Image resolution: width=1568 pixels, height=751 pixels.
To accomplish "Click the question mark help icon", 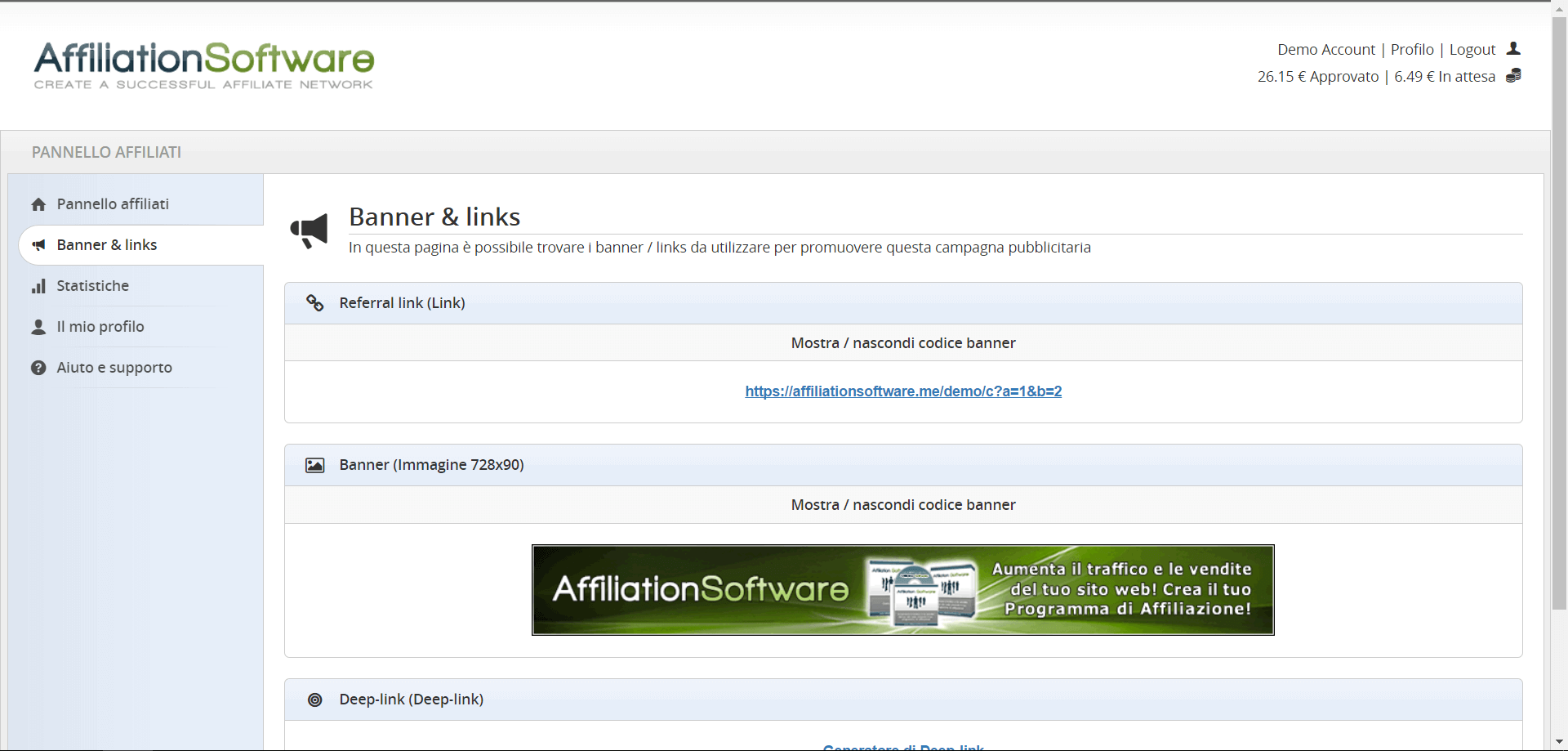I will click(x=38, y=368).
